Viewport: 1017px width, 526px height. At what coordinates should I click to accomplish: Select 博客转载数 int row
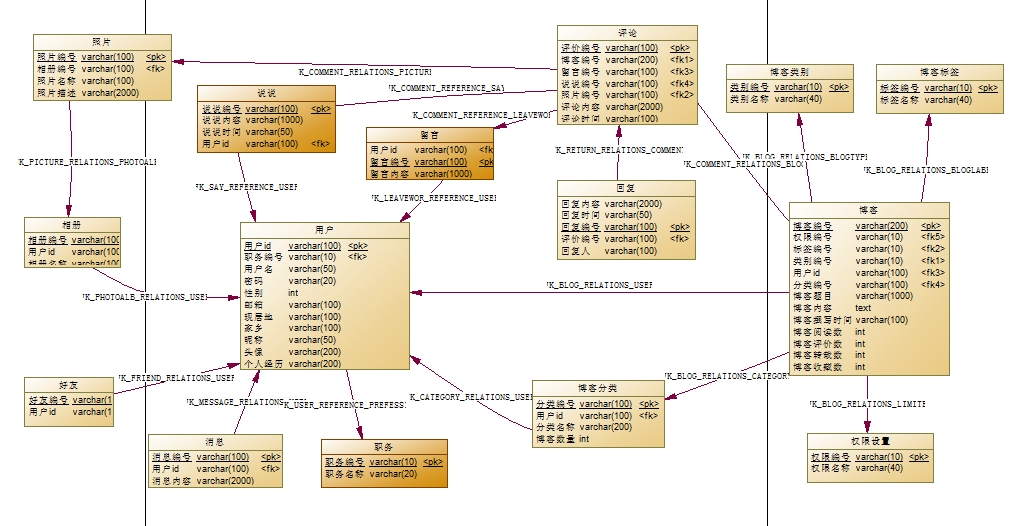tap(829, 355)
